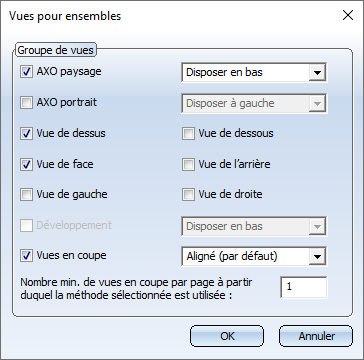Screen dimensions: 364x360
Task: Uncheck the AXO paysage checkbox
Action: click(x=26, y=72)
